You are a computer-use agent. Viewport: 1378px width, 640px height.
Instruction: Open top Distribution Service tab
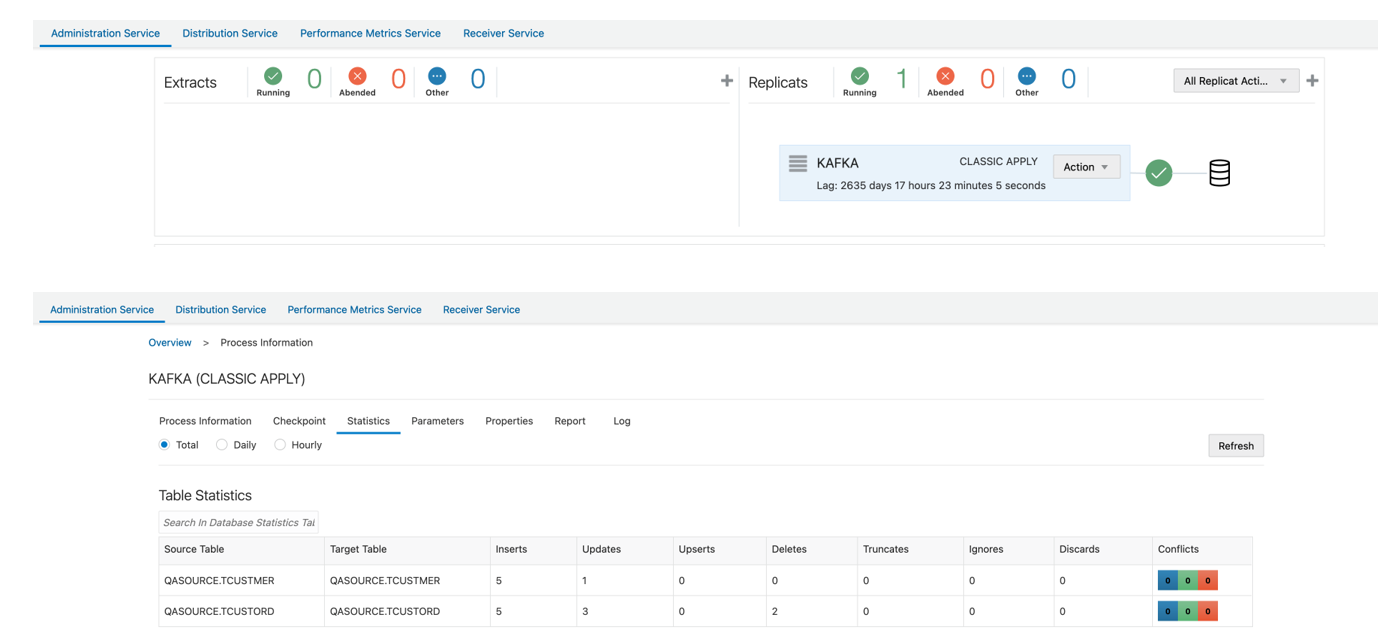pos(230,33)
